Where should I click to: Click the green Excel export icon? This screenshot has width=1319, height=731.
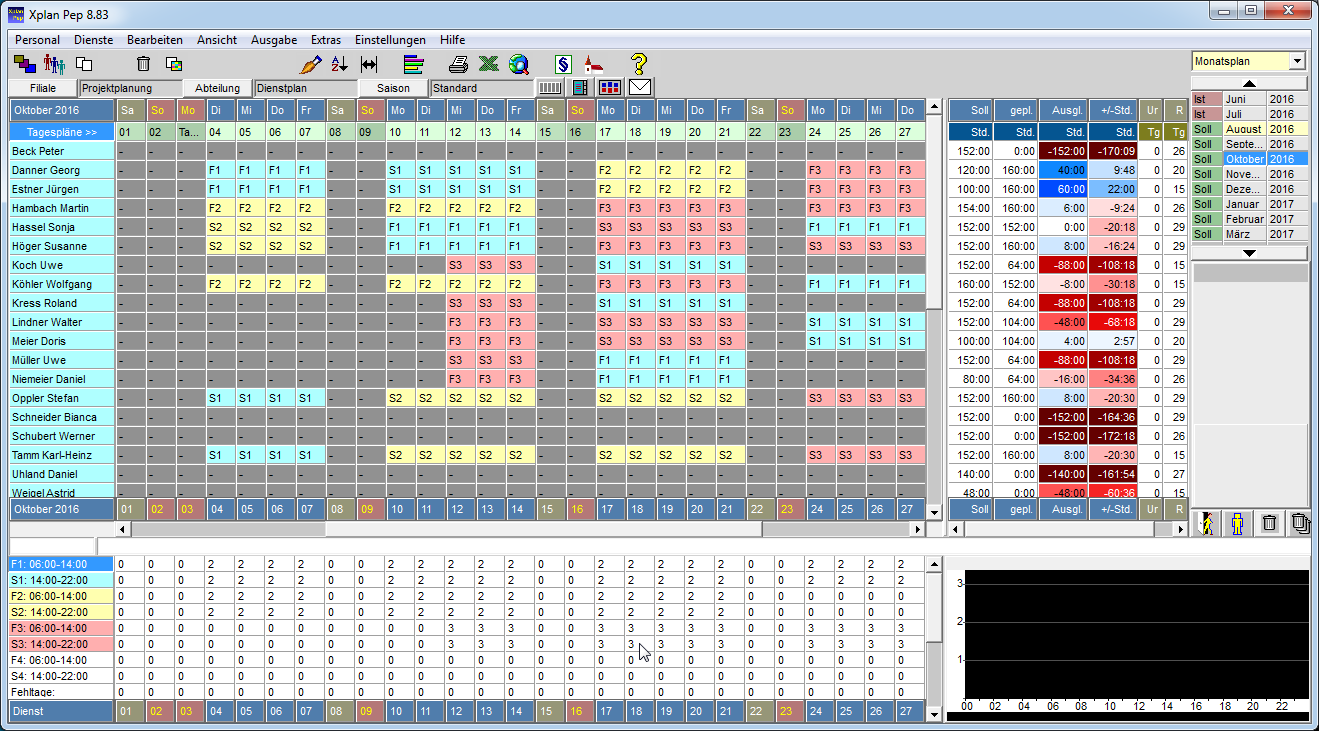488,64
